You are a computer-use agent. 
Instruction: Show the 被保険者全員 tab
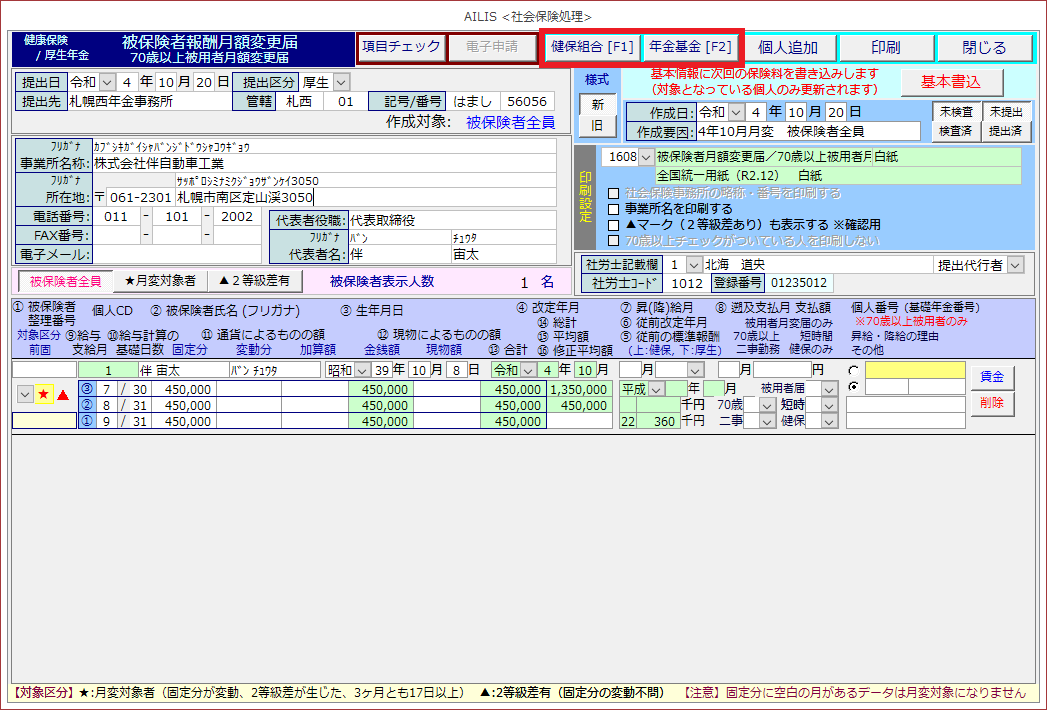65,281
